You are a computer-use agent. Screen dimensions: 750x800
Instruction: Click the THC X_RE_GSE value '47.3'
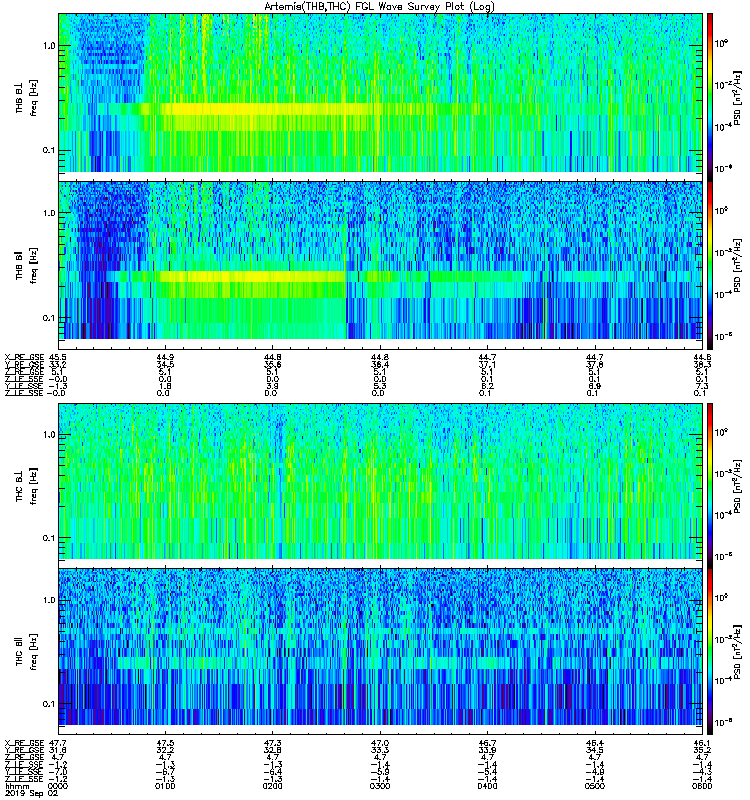pyautogui.click(x=272, y=743)
